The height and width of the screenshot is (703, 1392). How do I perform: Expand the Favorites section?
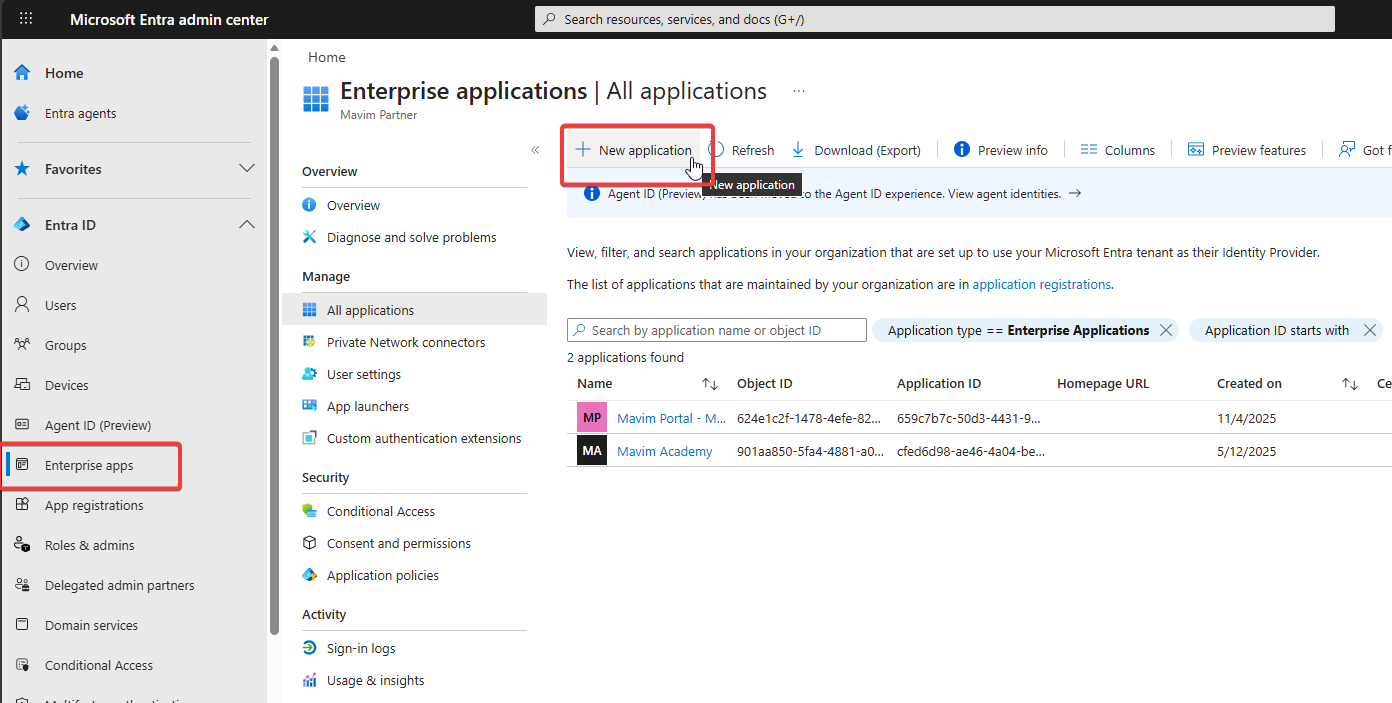[246, 169]
